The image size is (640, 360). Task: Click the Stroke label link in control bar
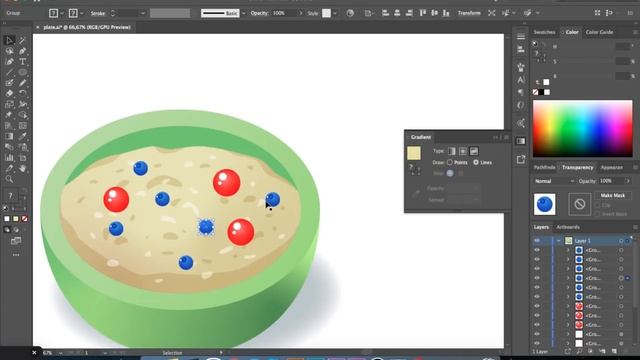(98, 13)
